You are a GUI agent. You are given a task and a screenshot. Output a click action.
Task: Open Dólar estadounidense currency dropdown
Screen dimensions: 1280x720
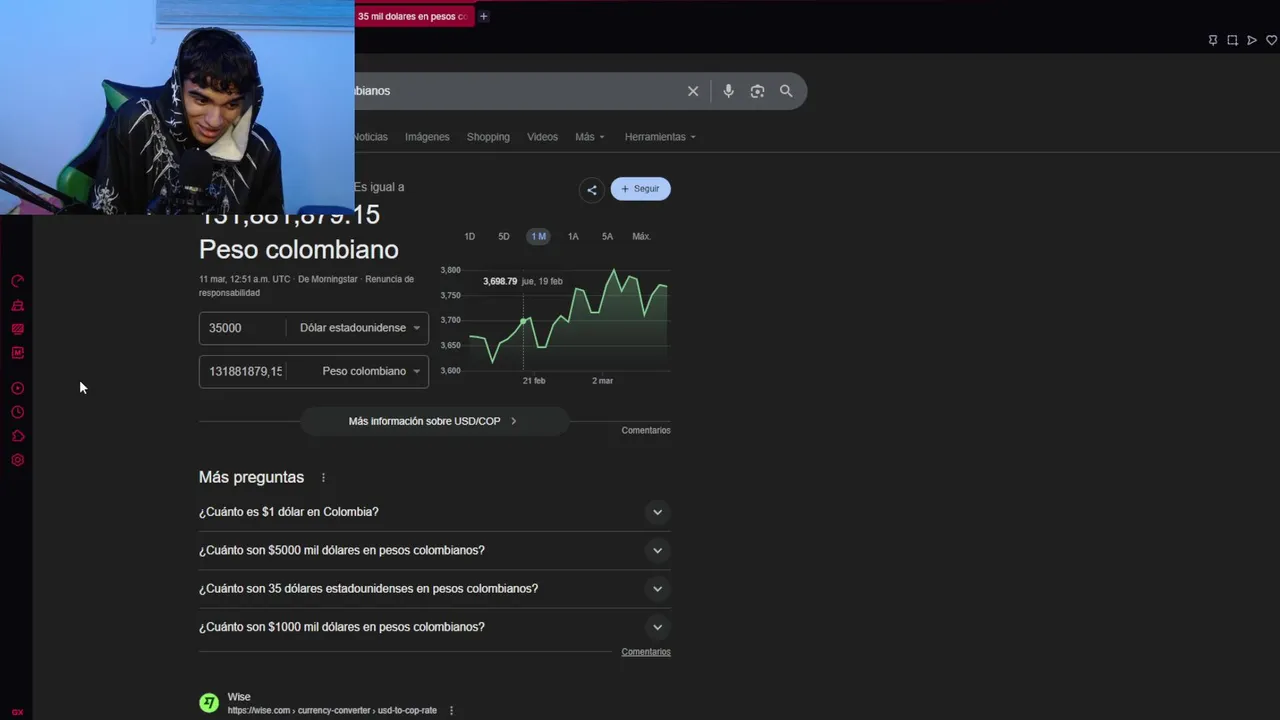point(359,328)
